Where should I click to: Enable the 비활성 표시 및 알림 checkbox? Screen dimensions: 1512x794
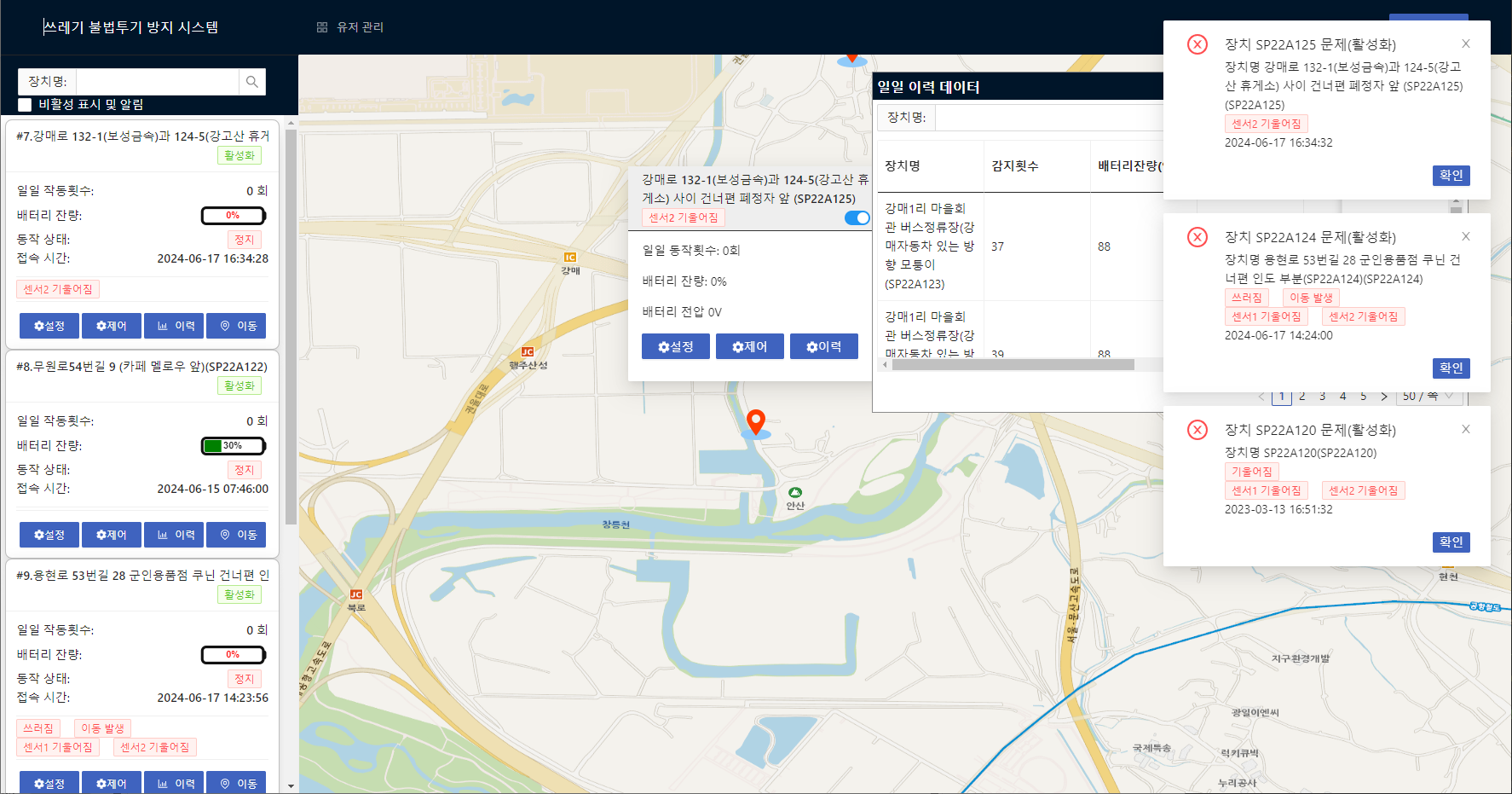click(x=25, y=105)
